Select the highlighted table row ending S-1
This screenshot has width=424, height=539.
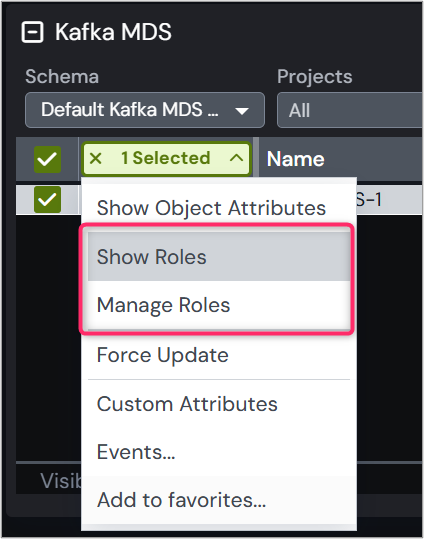[219, 200]
